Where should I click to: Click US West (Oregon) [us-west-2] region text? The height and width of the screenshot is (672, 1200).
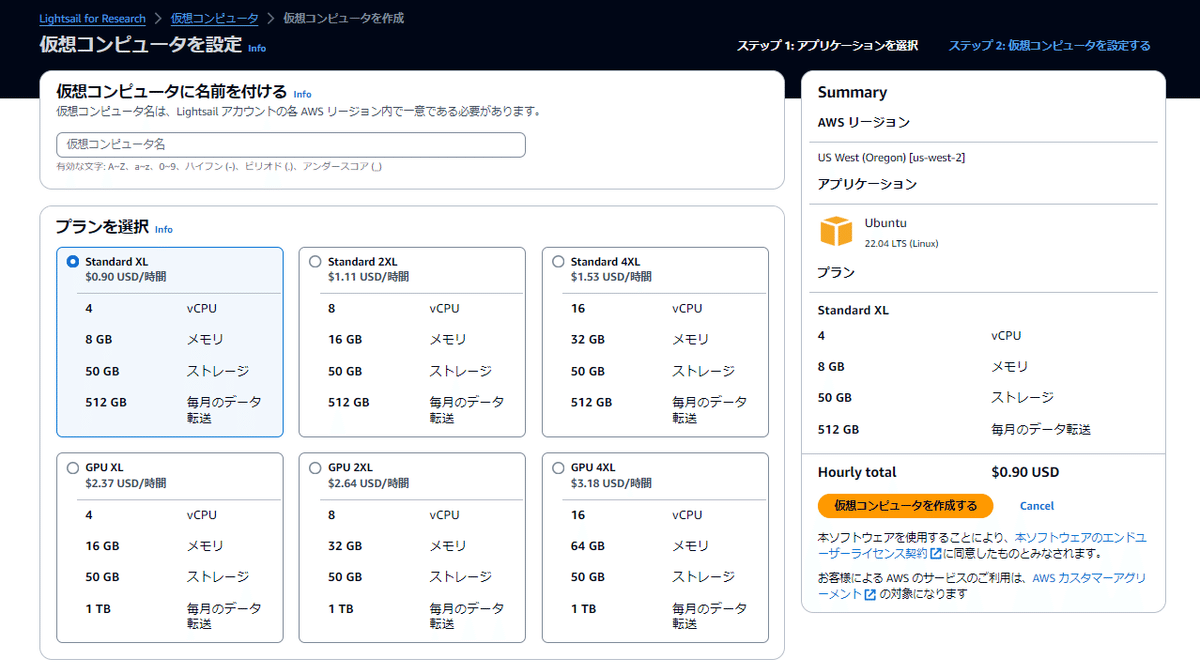click(891, 157)
